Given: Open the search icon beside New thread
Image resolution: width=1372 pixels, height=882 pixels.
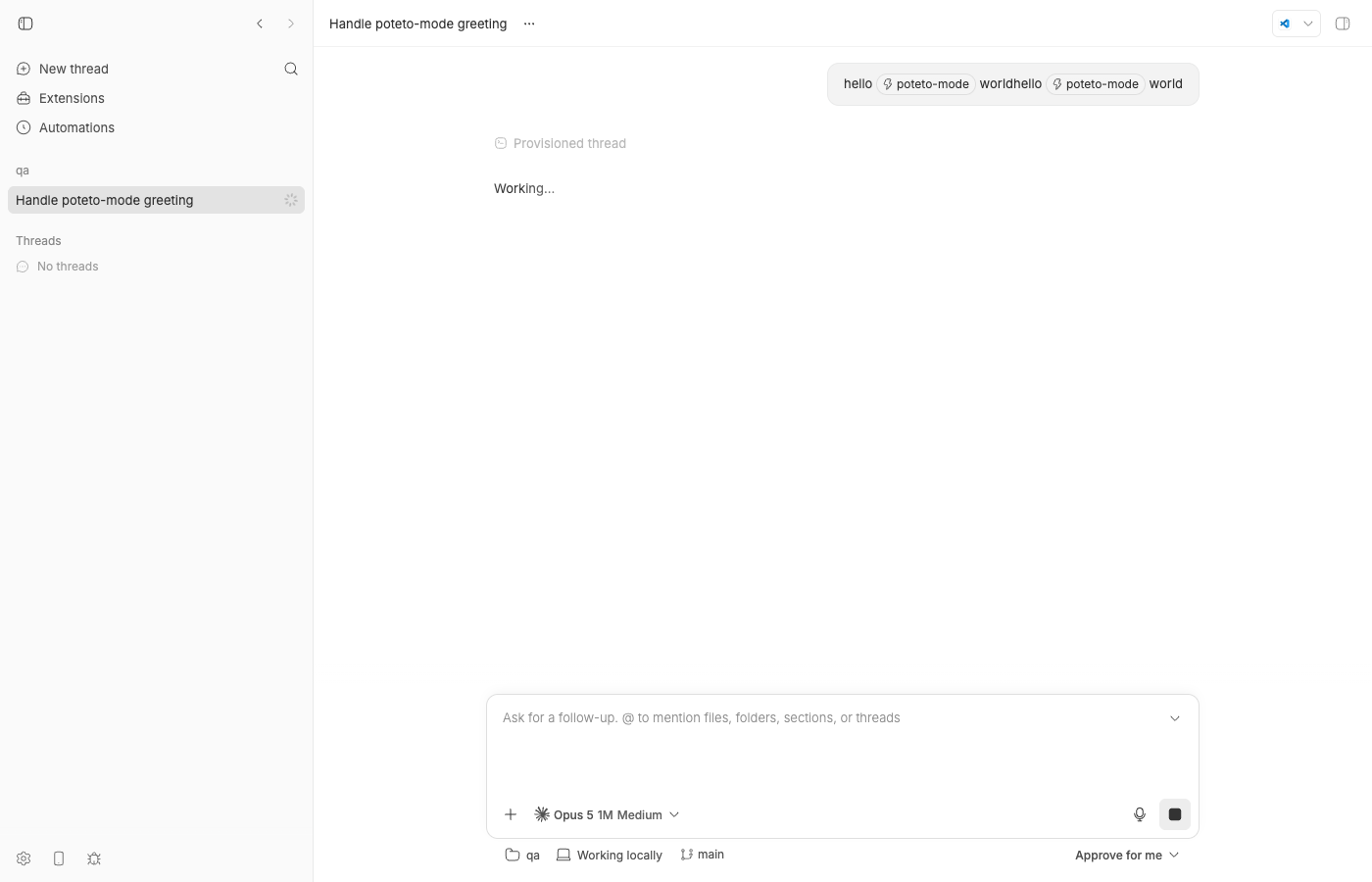Looking at the screenshot, I should (291, 69).
